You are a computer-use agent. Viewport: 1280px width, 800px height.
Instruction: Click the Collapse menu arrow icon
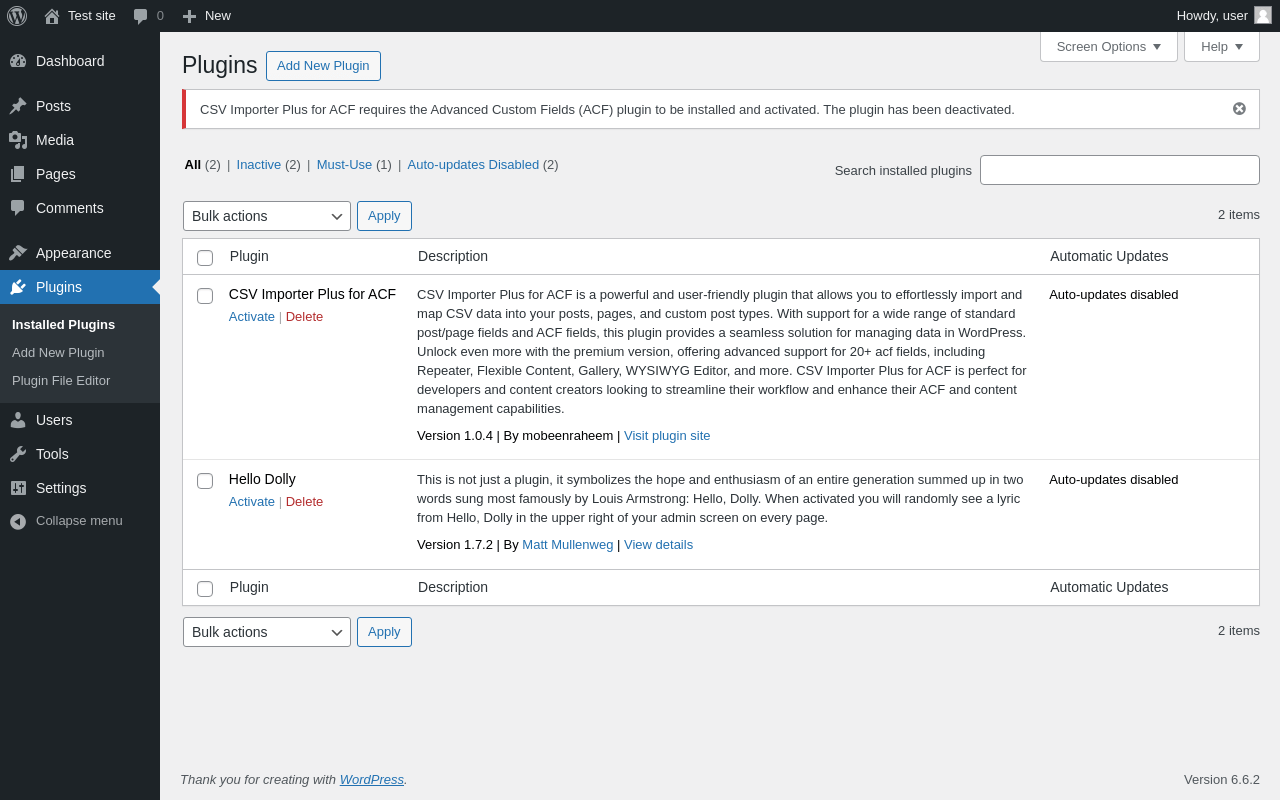18,521
